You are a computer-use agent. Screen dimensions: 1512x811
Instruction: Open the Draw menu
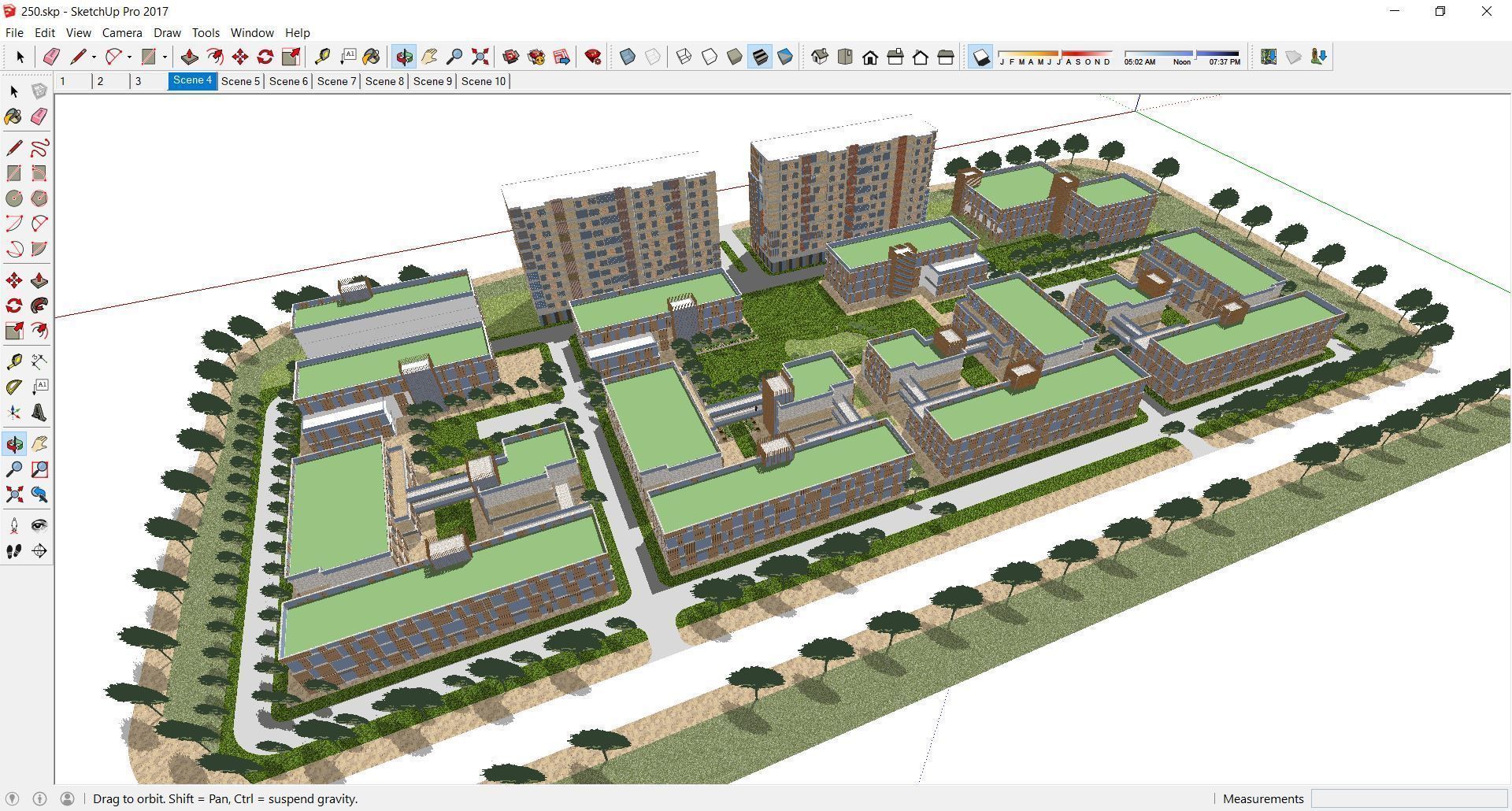click(167, 33)
